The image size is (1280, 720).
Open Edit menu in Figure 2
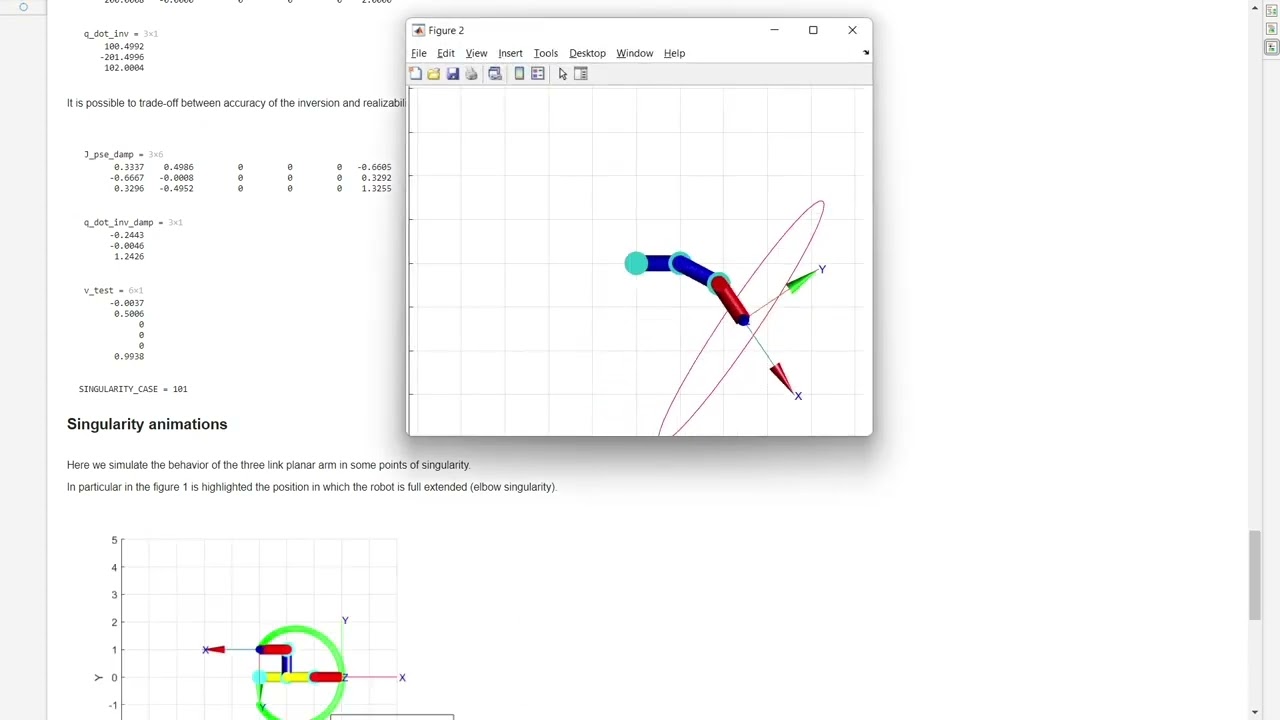446,53
